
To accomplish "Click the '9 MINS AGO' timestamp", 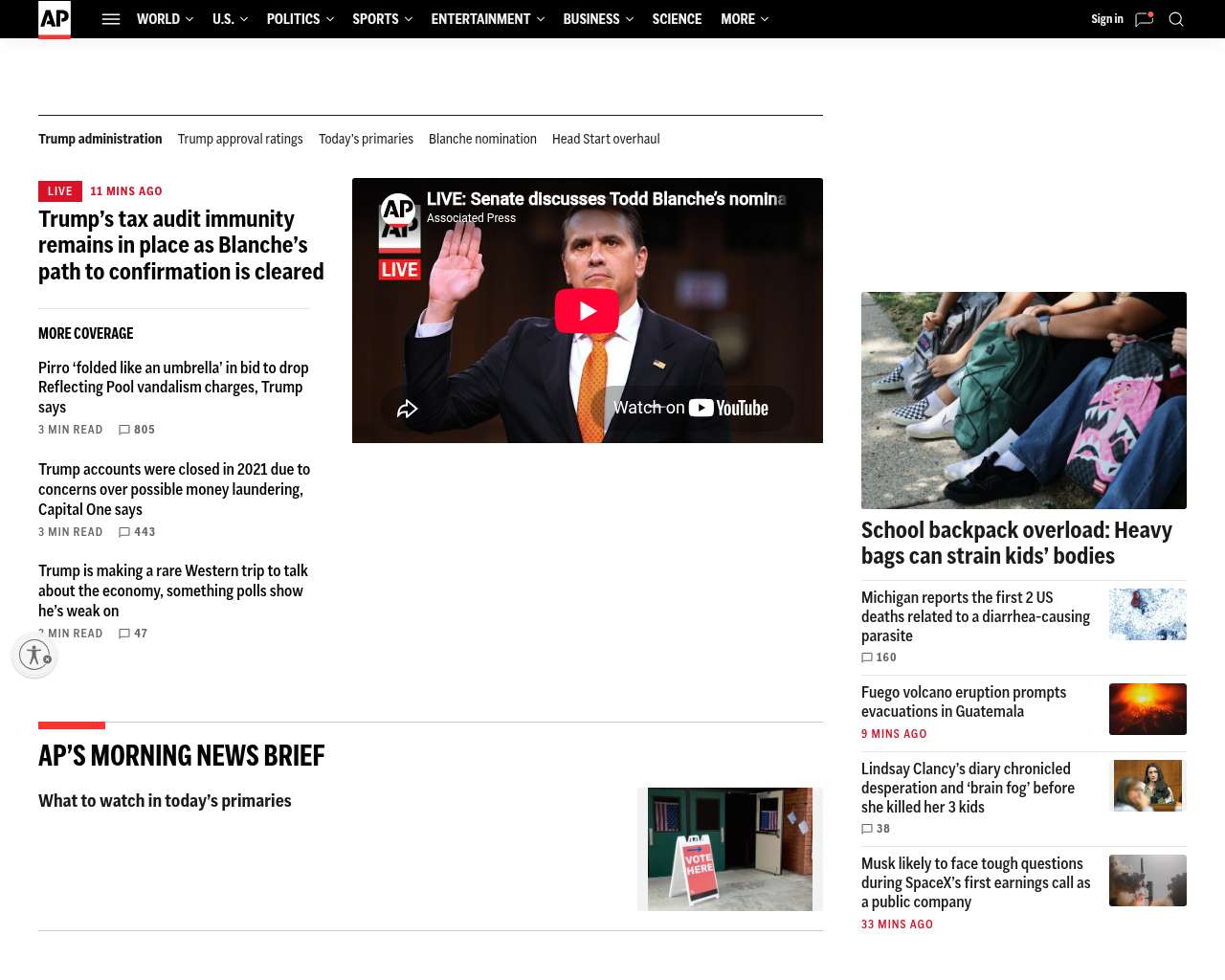I will point(894,735).
